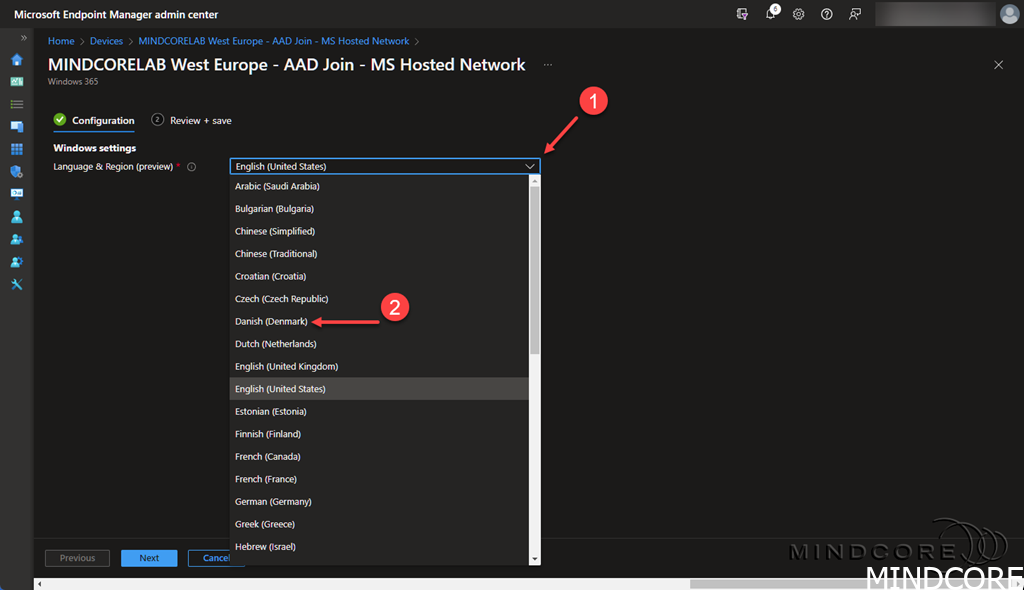1024x590 pixels.
Task: Open the Devices icon in the sidebar
Action: [x=16, y=127]
